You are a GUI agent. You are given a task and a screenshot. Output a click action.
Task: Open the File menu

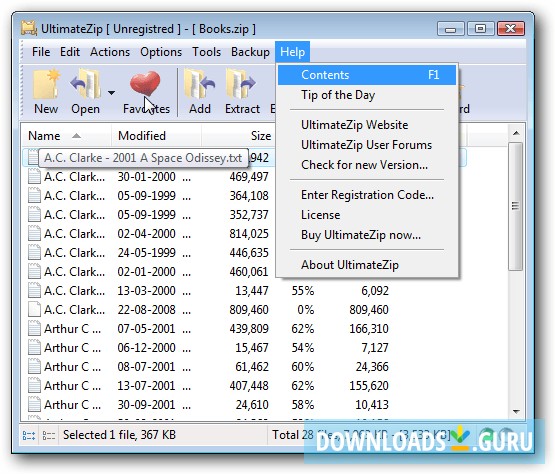pyautogui.click(x=41, y=52)
